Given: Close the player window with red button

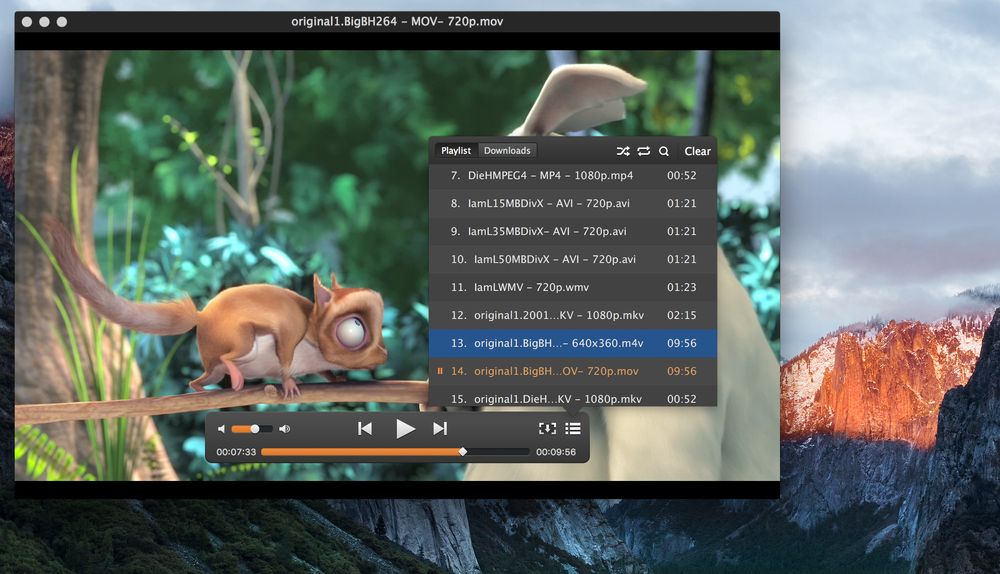Looking at the screenshot, I should pos(27,22).
